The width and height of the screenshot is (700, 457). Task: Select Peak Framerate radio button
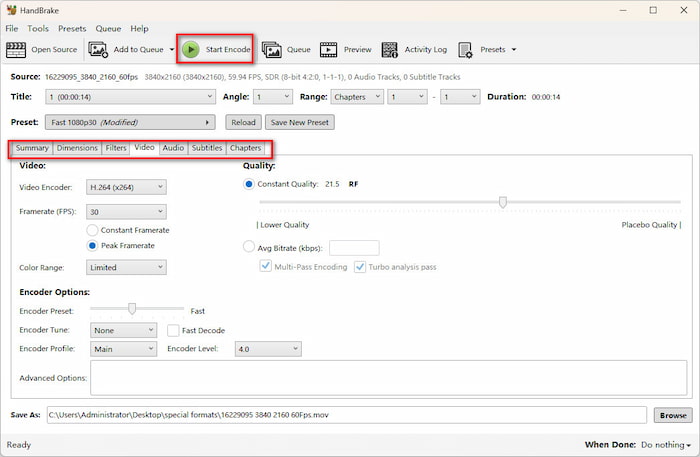click(x=92, y=245)
